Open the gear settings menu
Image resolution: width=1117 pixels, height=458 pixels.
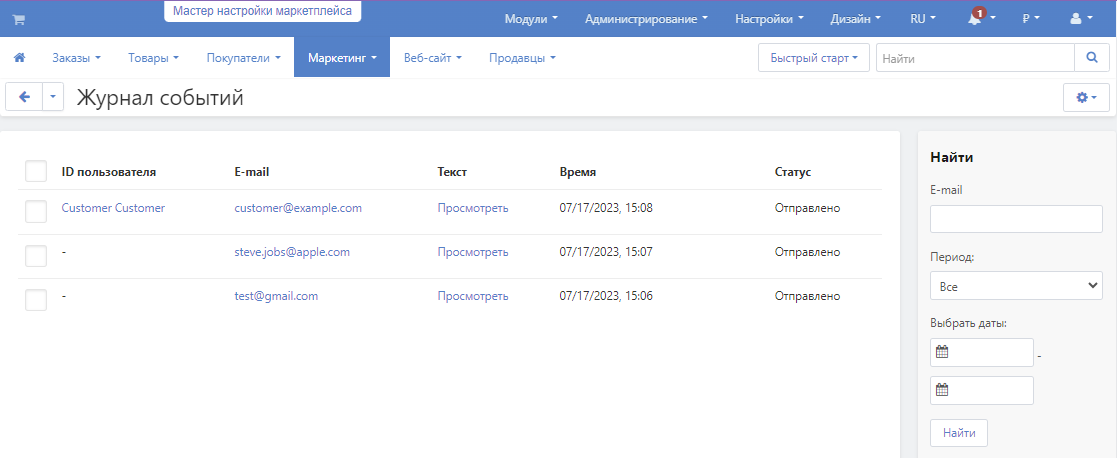tap(1085, 97)
